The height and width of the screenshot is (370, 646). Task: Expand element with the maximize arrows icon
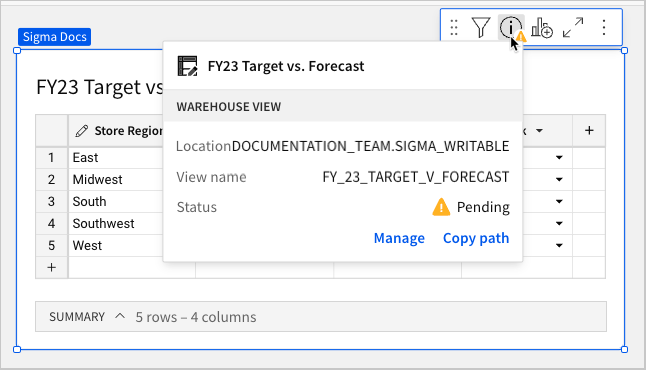(x=573, y=28)
